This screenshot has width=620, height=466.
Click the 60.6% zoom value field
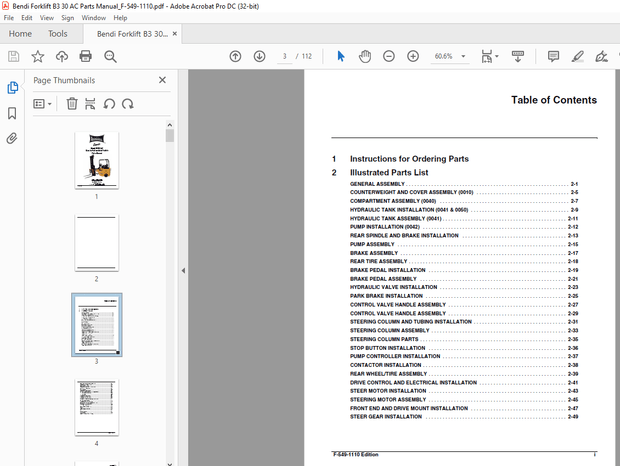[x=444, y=56]
